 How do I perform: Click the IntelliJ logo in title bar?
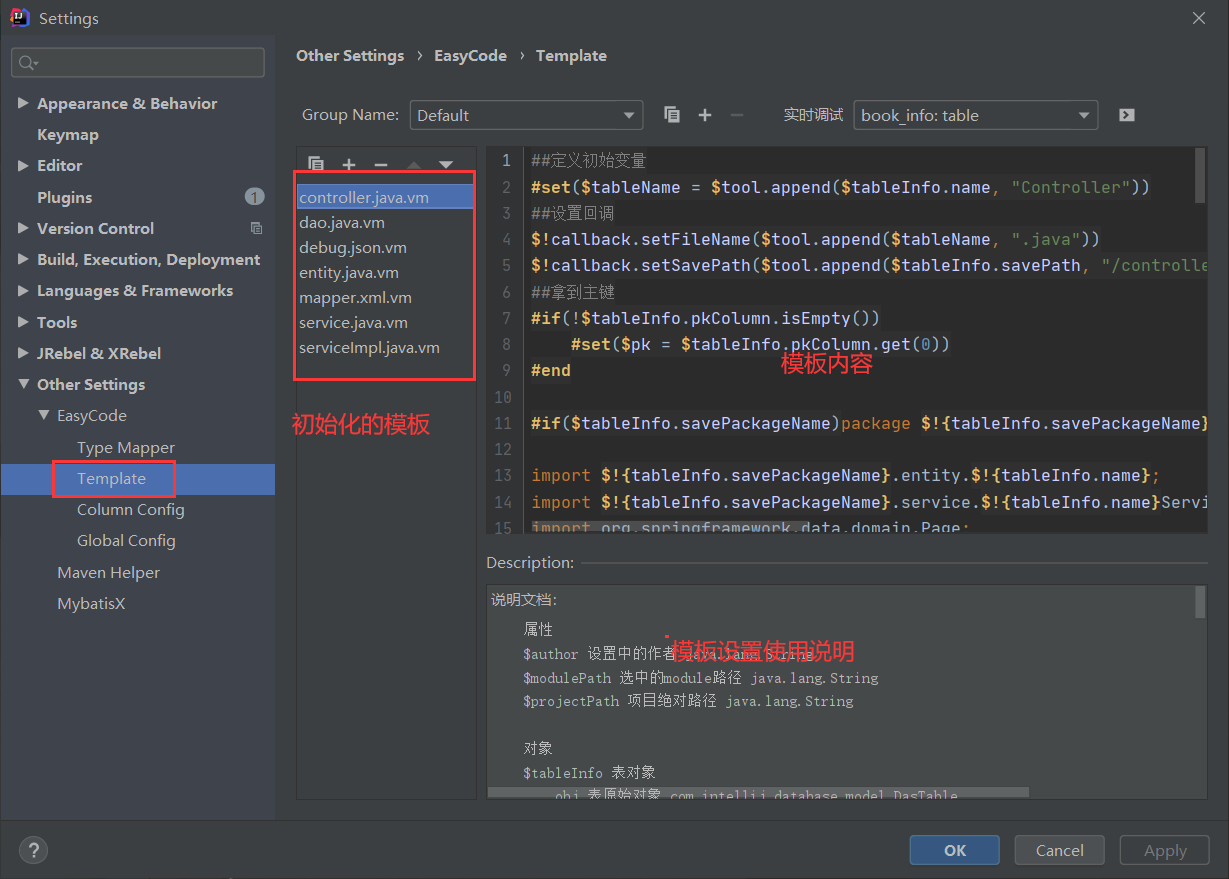tap(21, 18)
